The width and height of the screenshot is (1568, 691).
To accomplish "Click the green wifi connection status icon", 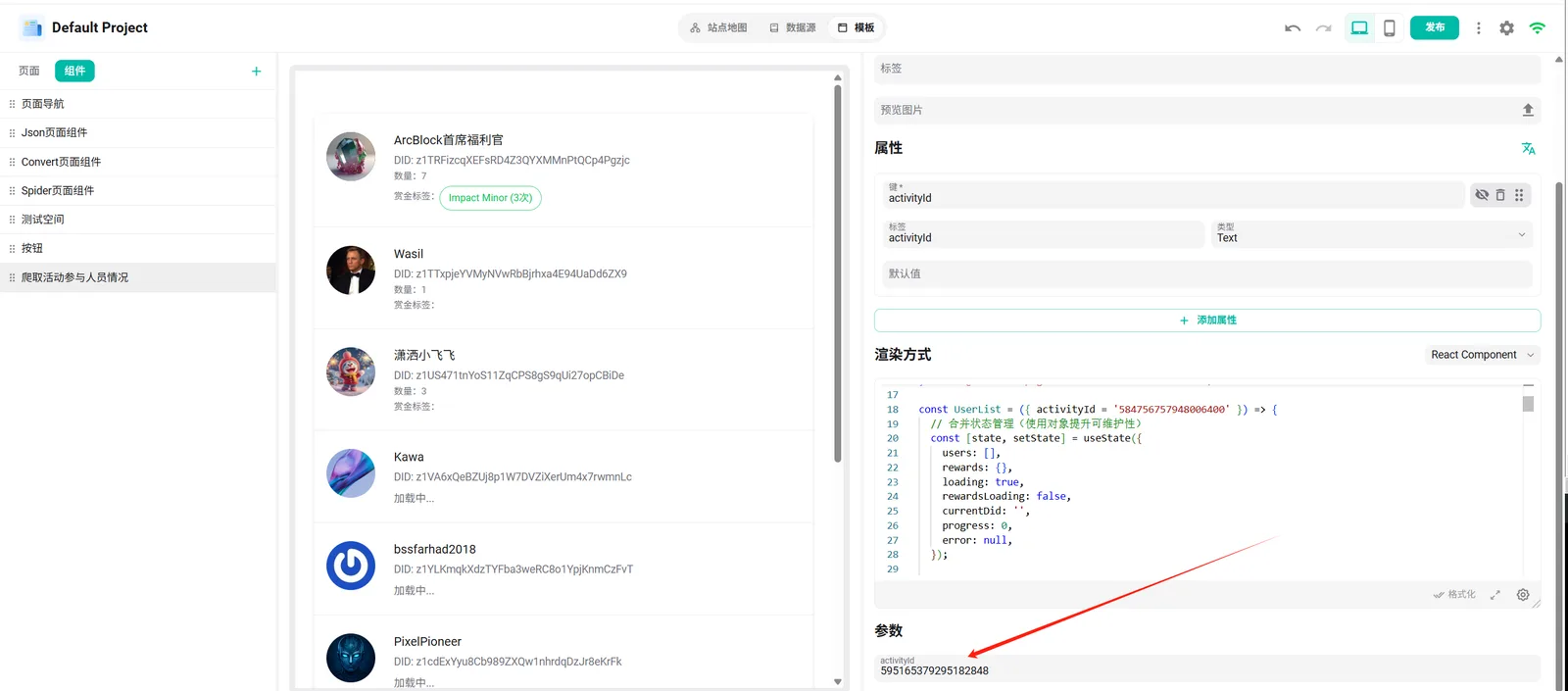I will (1537, 28).
